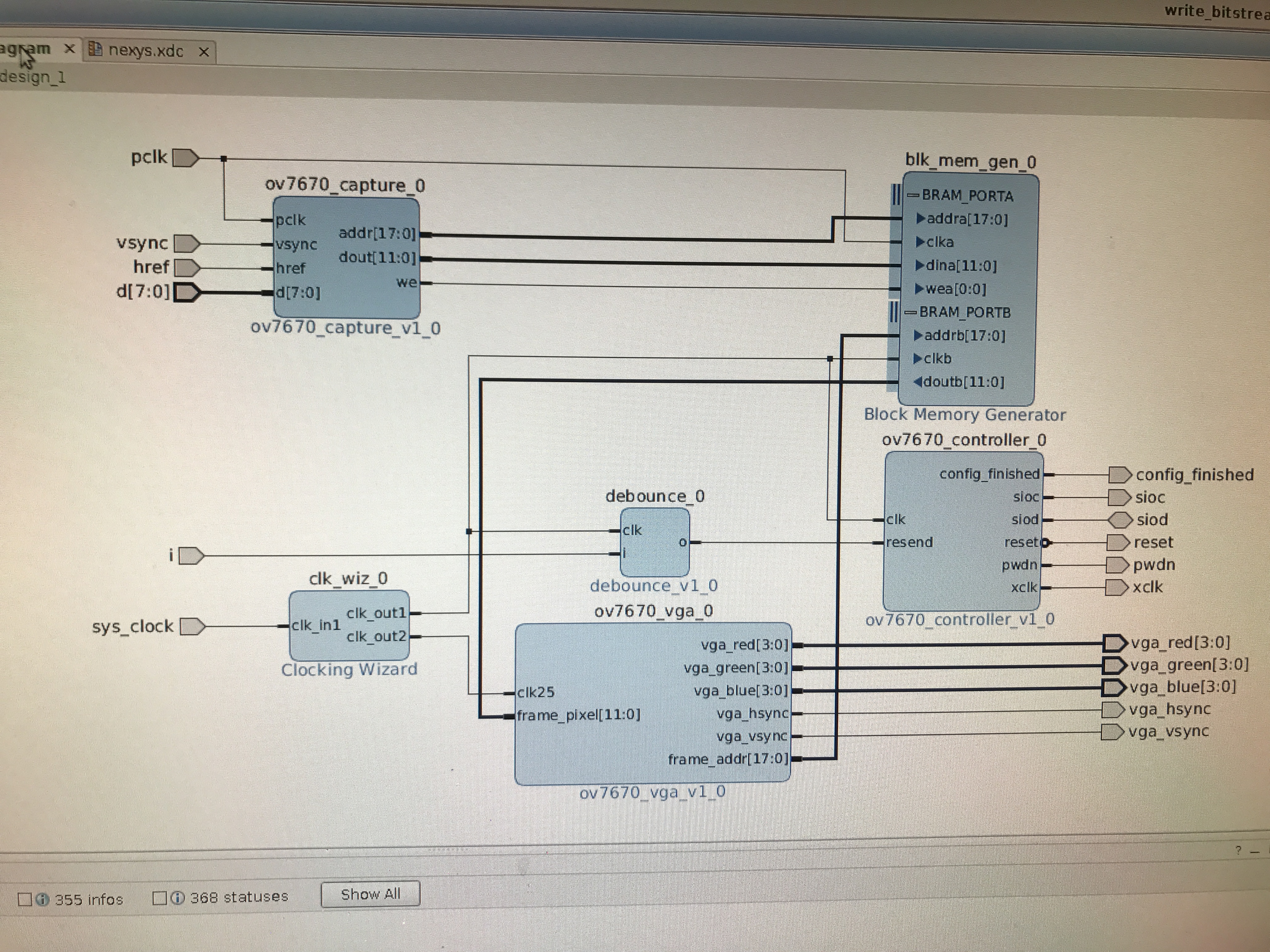Click the wea[0:0] pin
This screenshot has width=1270, height=952.
[x=950, y=289]
